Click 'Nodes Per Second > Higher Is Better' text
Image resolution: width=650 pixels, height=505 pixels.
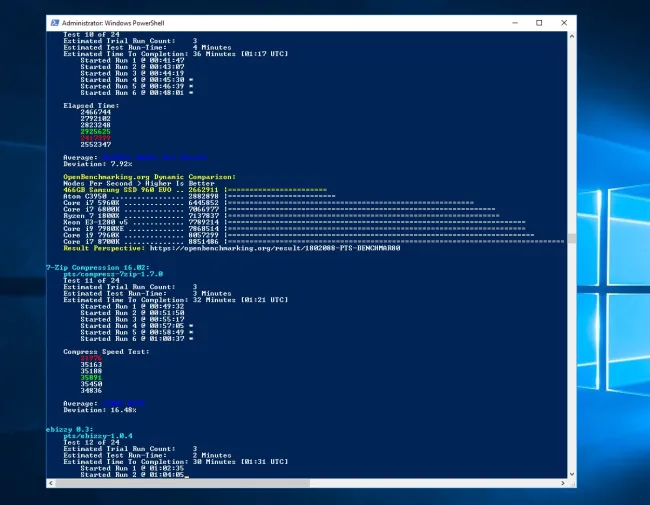coord(139,183)
